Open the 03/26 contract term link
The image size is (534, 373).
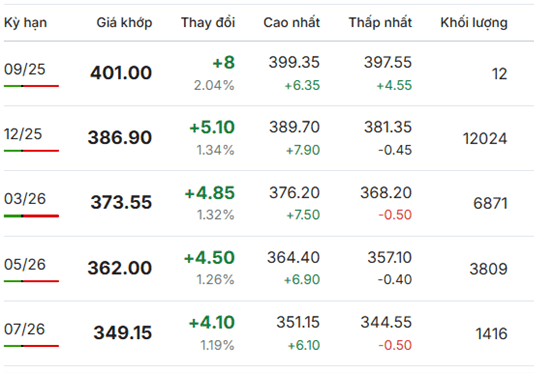coord(25,199)
